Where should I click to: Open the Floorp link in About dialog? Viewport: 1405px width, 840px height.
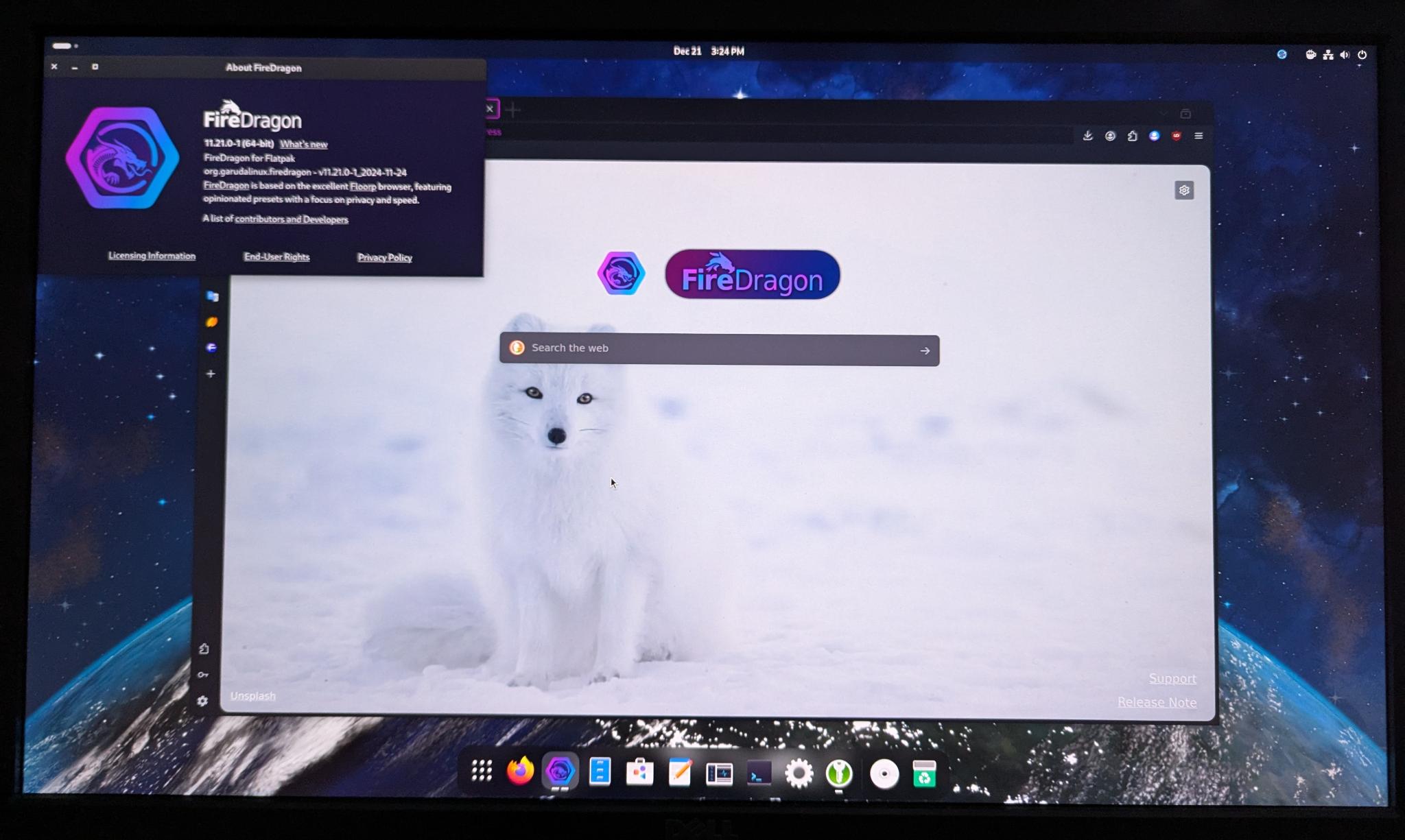[363, 187]
